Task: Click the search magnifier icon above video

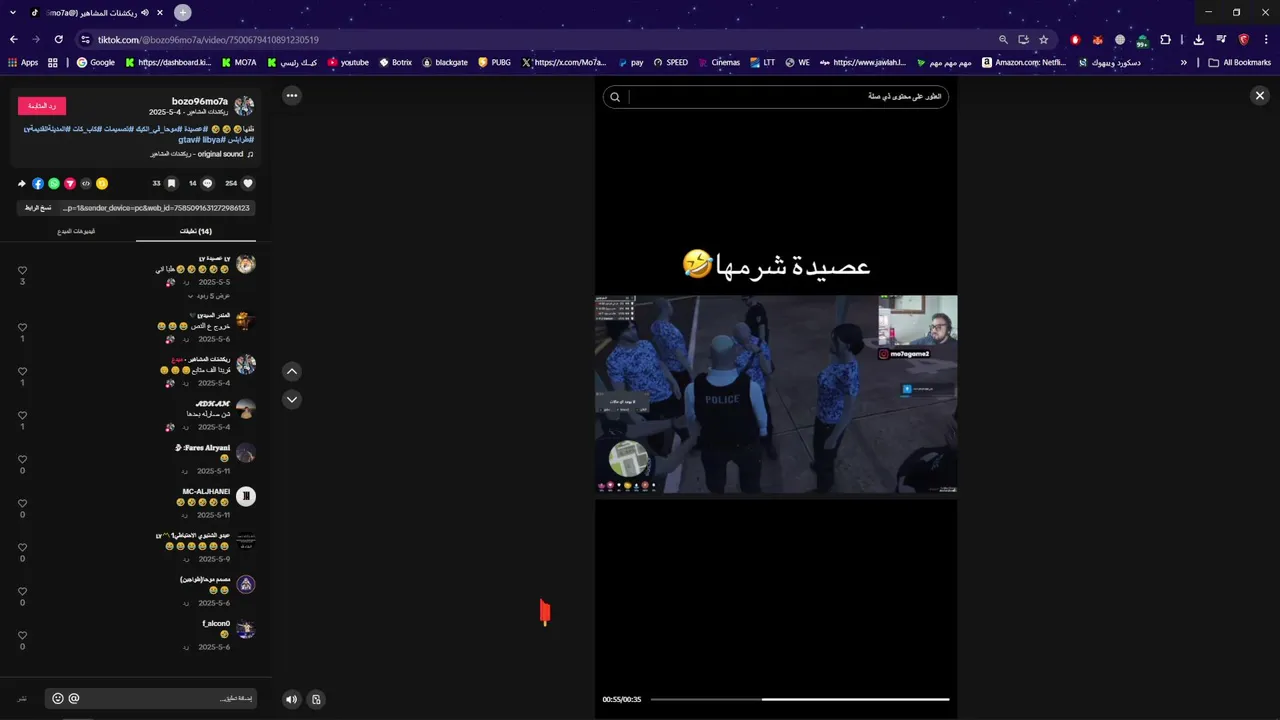Action: pyautogui.click(x=615, y=97)
